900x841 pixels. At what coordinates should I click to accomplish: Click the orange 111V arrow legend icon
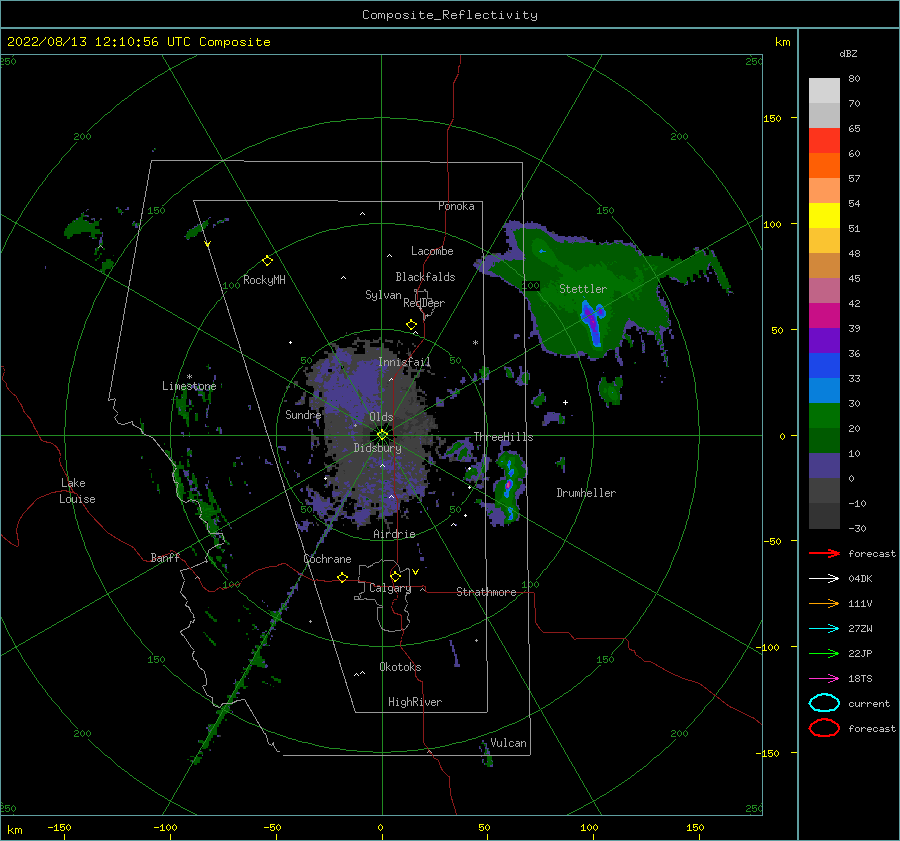click(x=824, y=603)
